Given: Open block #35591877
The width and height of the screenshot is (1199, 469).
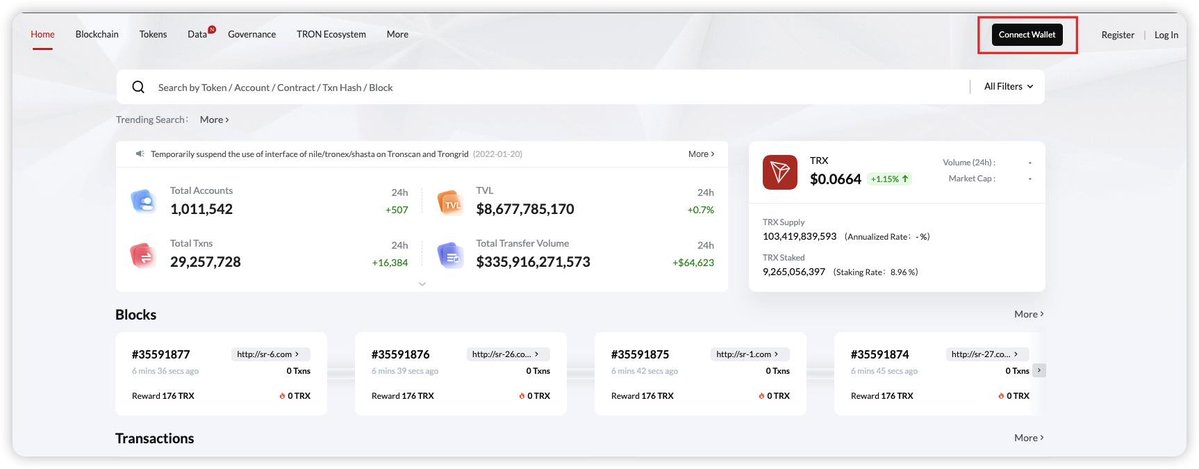Looking at the screenshot, I should click(x=161, y=354).
